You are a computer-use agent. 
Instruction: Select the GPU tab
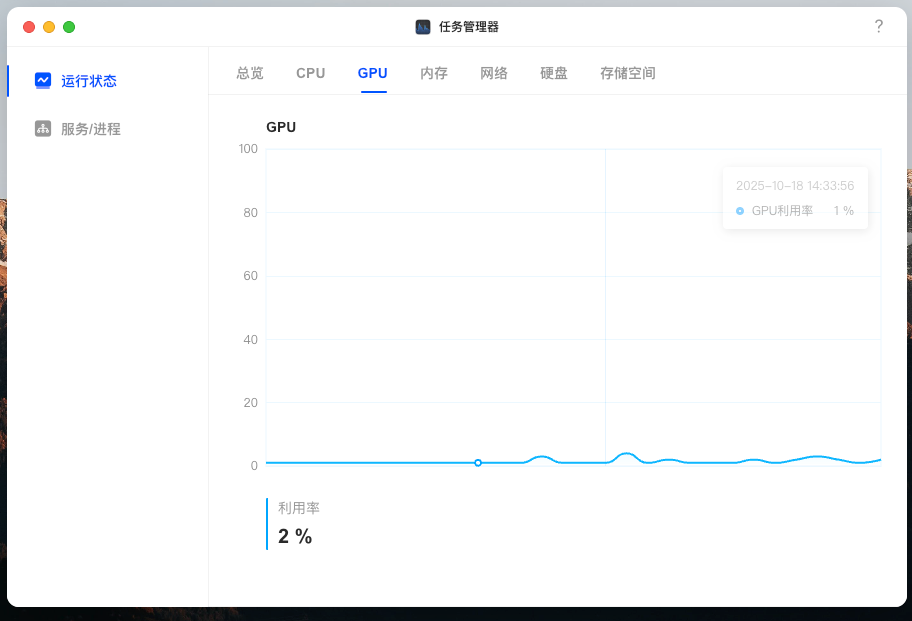(372, 73)
